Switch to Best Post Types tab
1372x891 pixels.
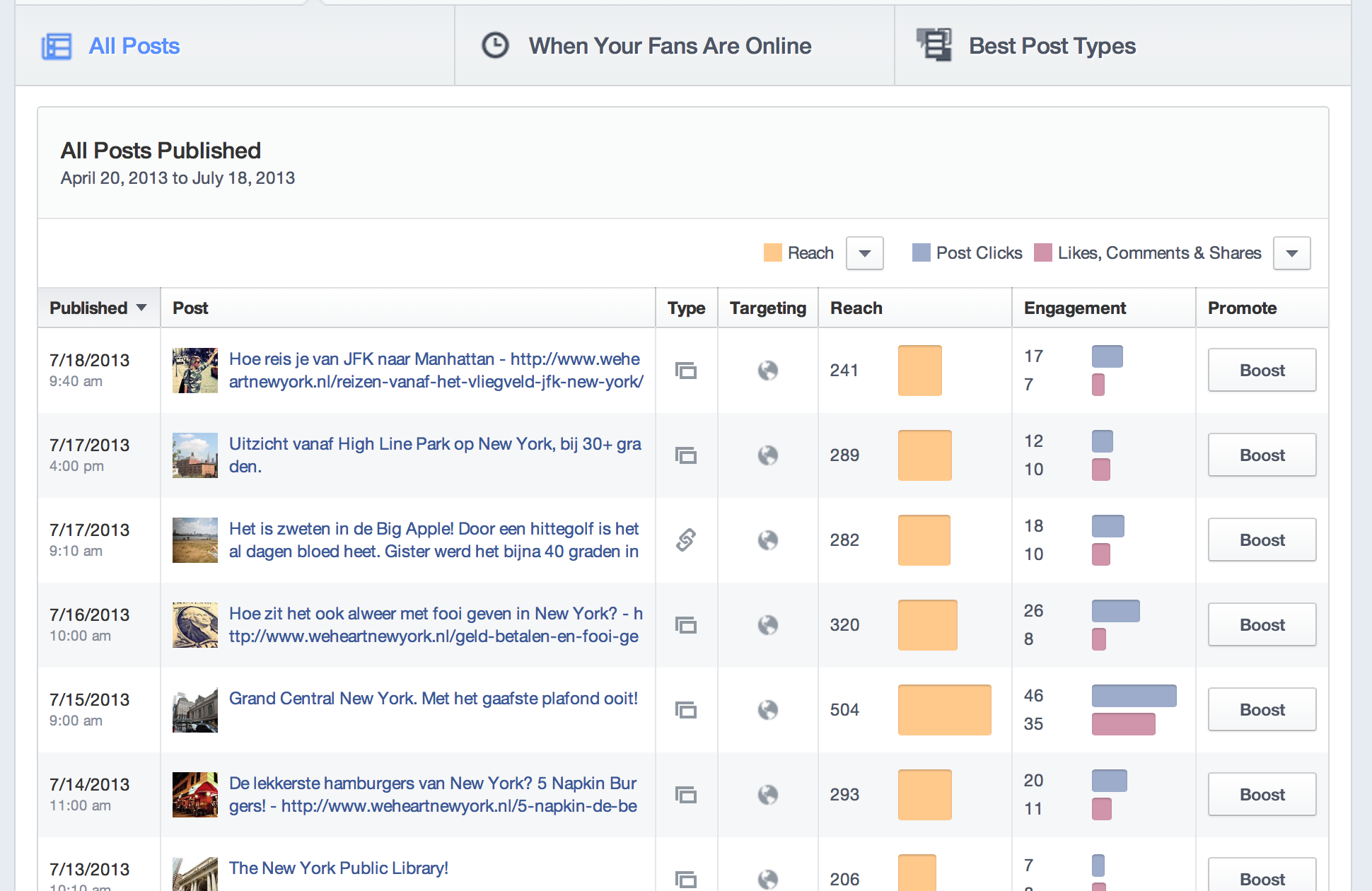click(1052, 47)
